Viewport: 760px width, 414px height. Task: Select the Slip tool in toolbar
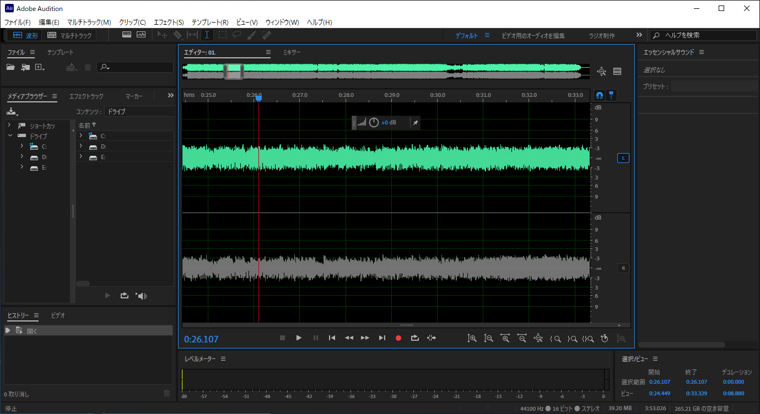click(x=192, y=35)
